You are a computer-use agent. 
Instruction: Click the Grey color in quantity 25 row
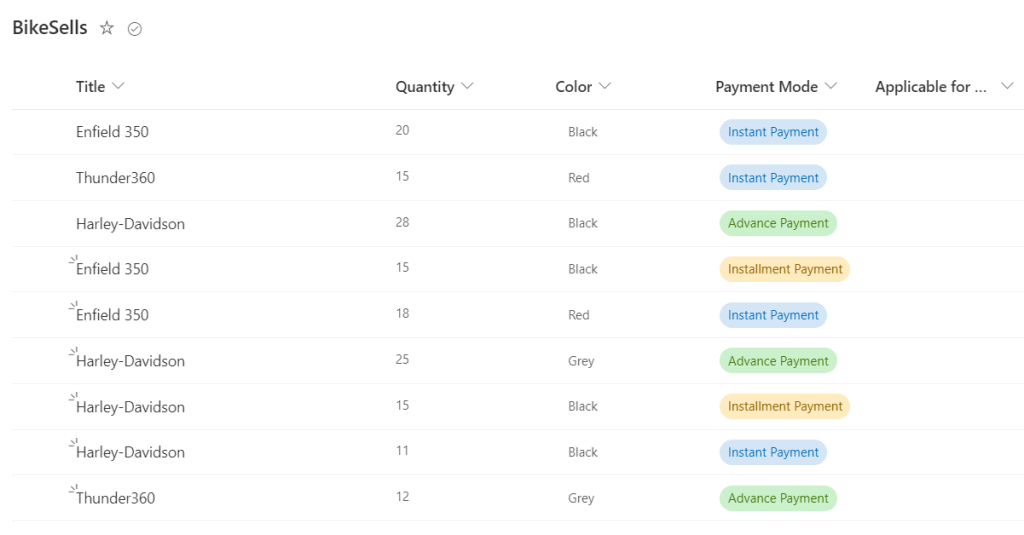point(581,361)
